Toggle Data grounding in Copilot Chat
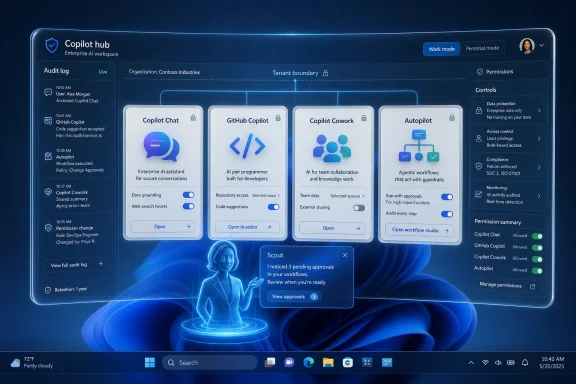Screen dimensions: 576x384 (x=189, y=195)
